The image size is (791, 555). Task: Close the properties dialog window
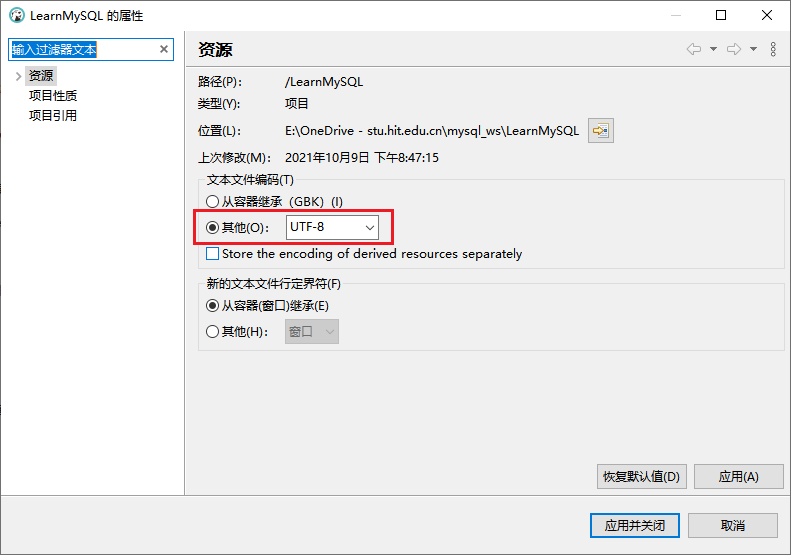click(x=767, y=15)
